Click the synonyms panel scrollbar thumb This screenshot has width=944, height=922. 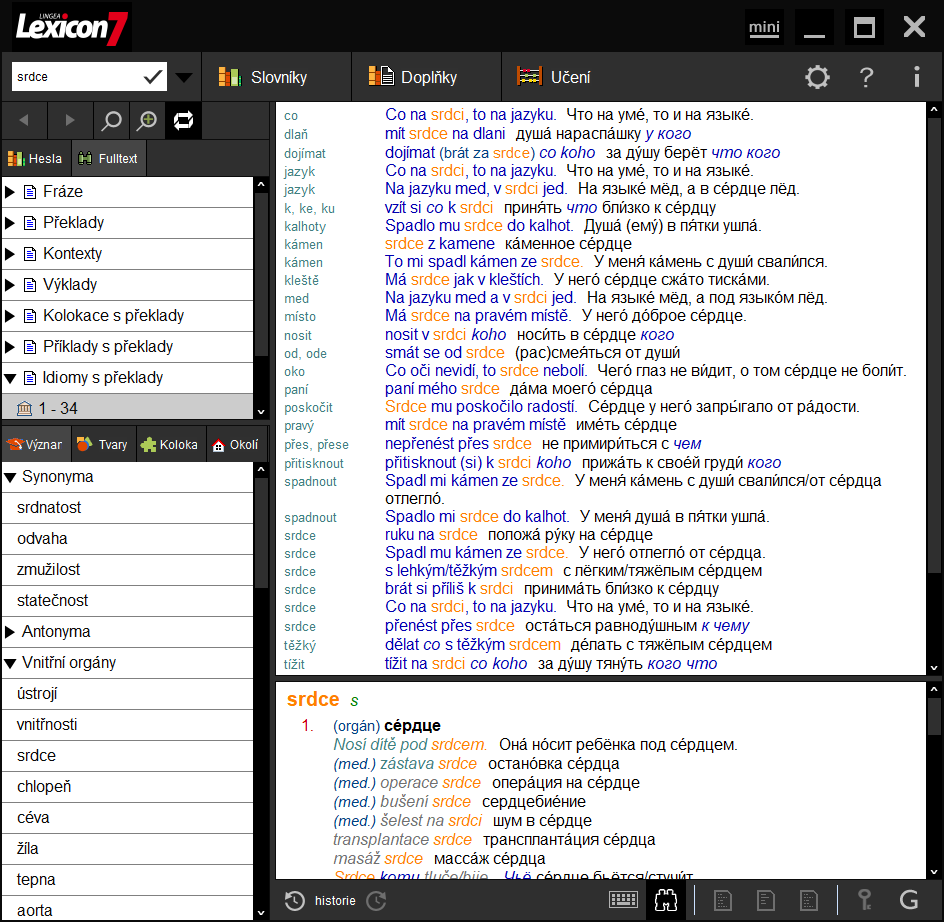coord(261,534)
